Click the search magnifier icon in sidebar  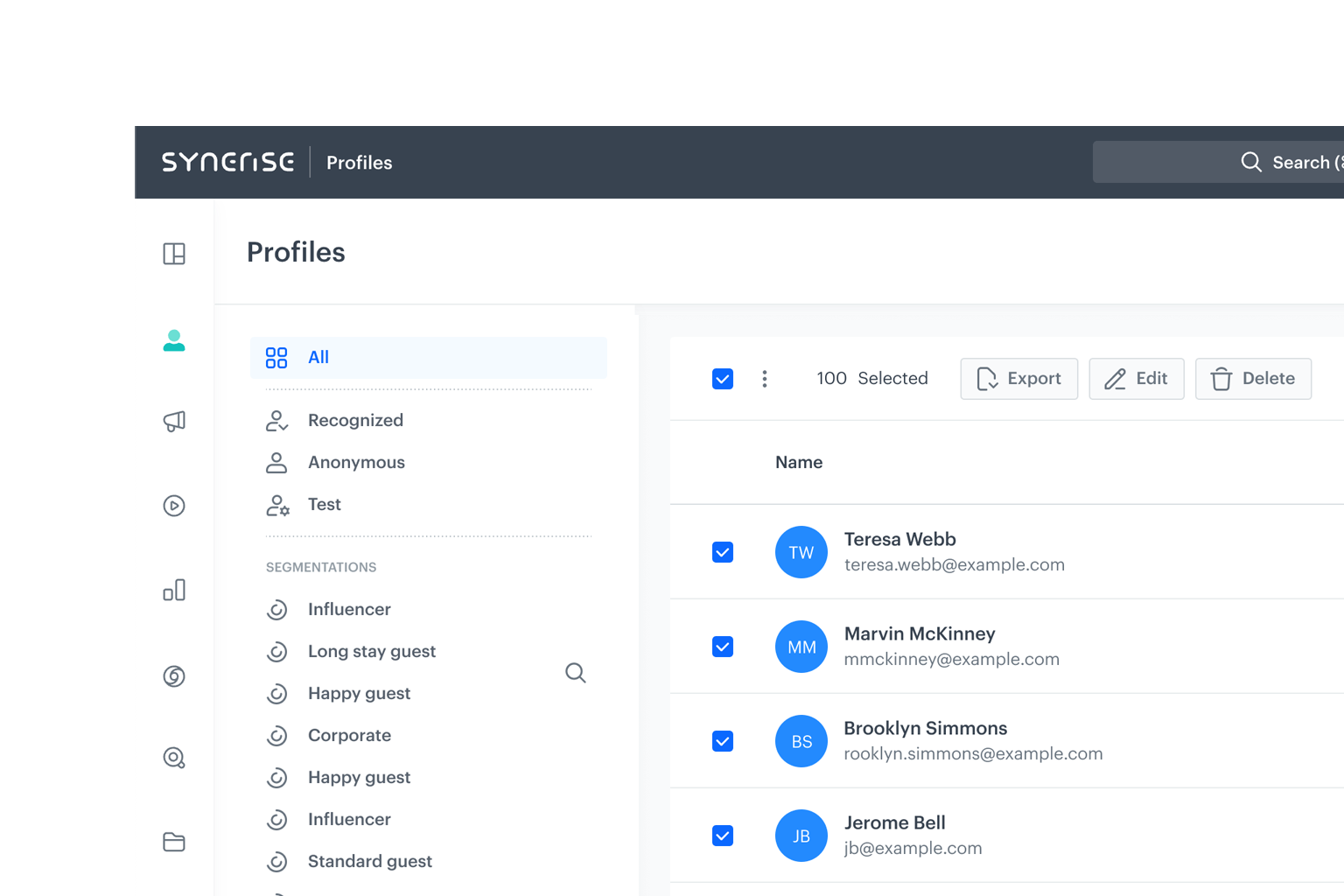click(x=174, y=758)
